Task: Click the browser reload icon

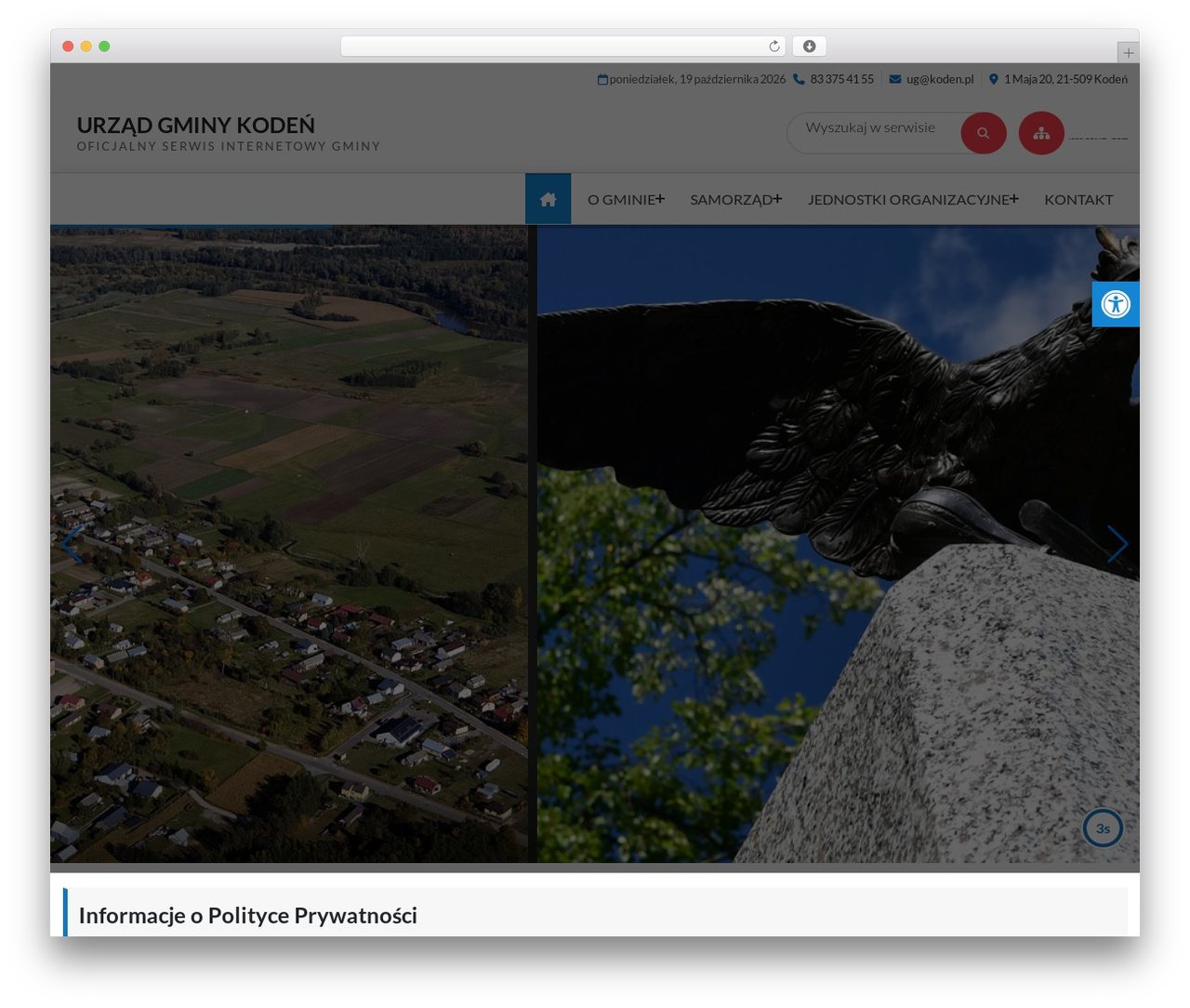Action: click(773, 46)
